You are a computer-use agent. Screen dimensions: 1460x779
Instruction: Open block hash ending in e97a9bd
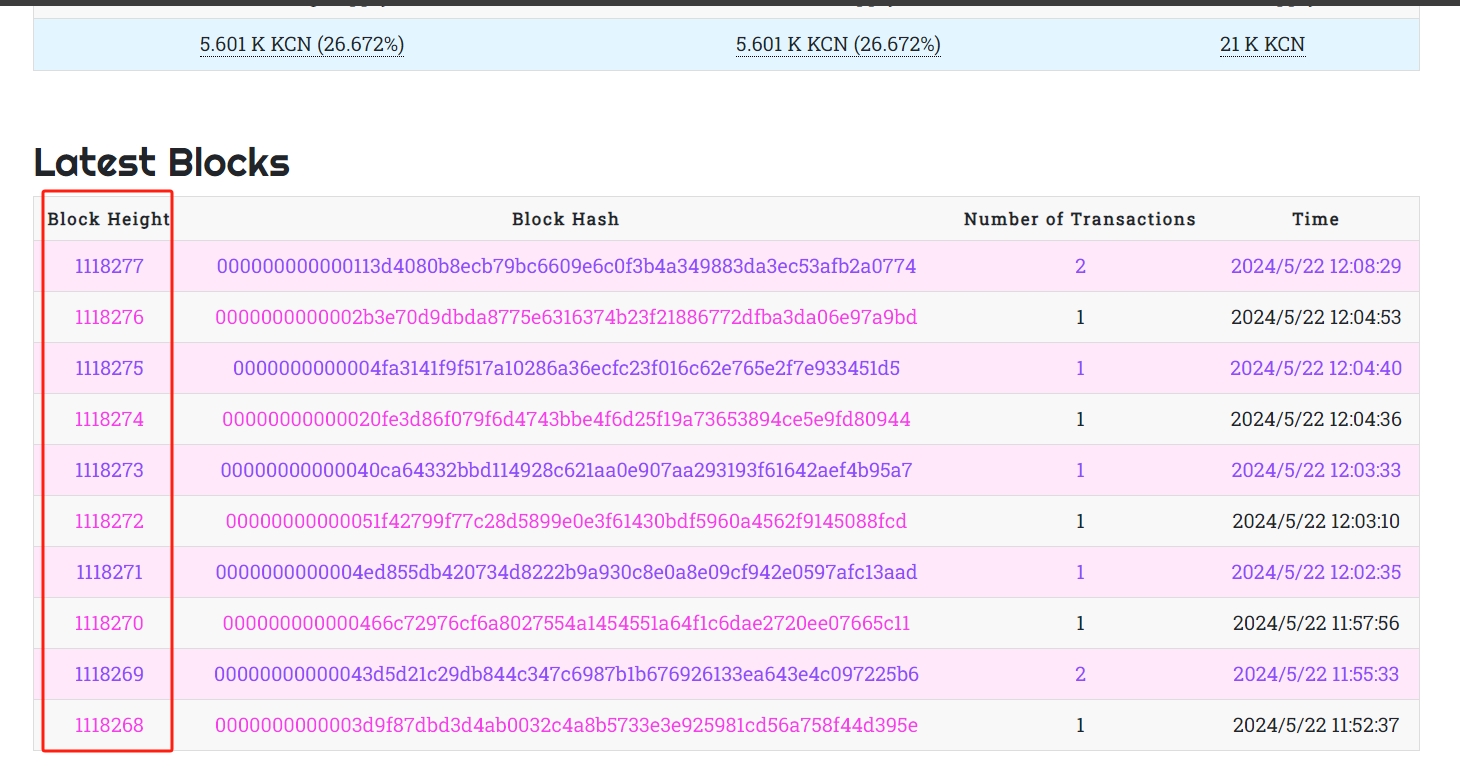tap(566, 318)
